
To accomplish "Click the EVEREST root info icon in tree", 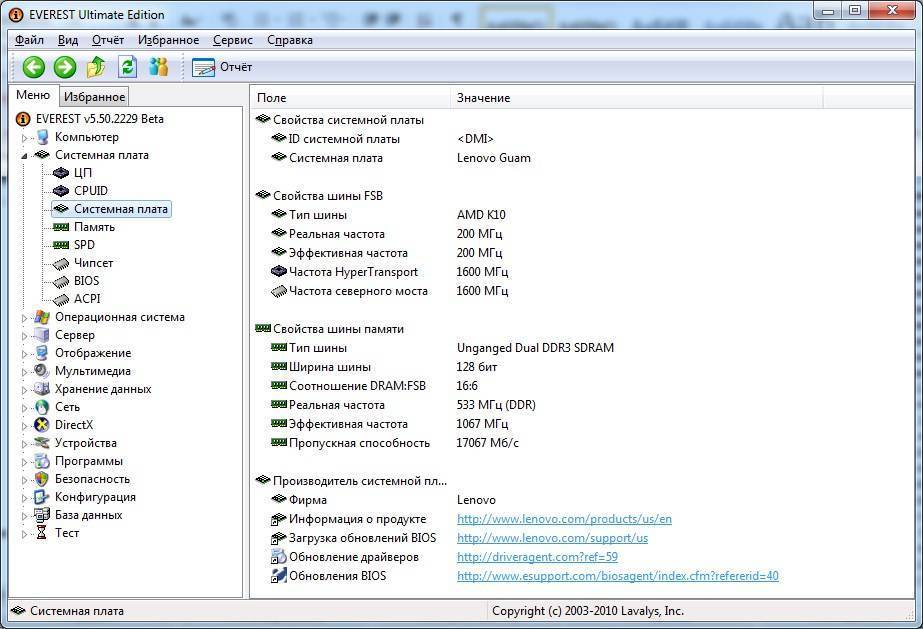I will tap(22, 119).
